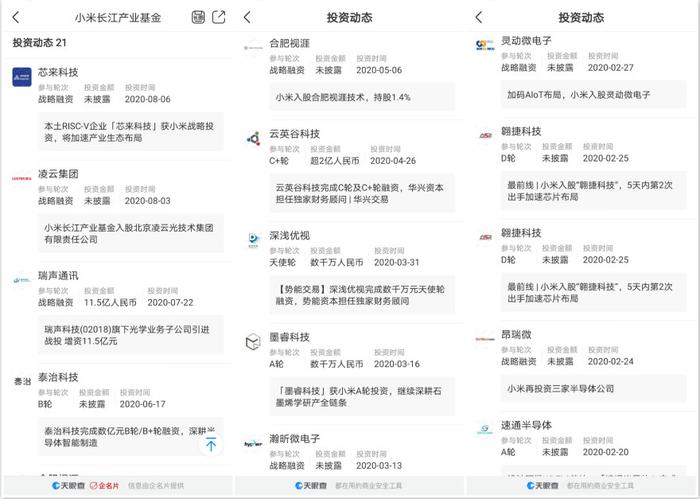Viewport: 700px width, 499px height.
Task: Read news: 本土RISC-V企业「芯来科技」获小米战略投资
Action: pos(130,132)
